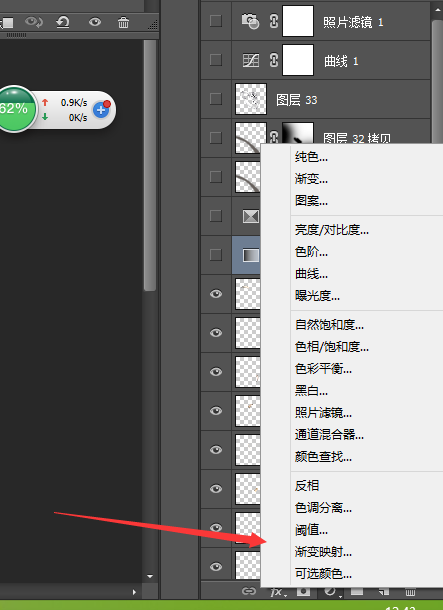Click view previous state eye-arrow icon
This screenshot has width=443, height=610.
click(34, 22)
